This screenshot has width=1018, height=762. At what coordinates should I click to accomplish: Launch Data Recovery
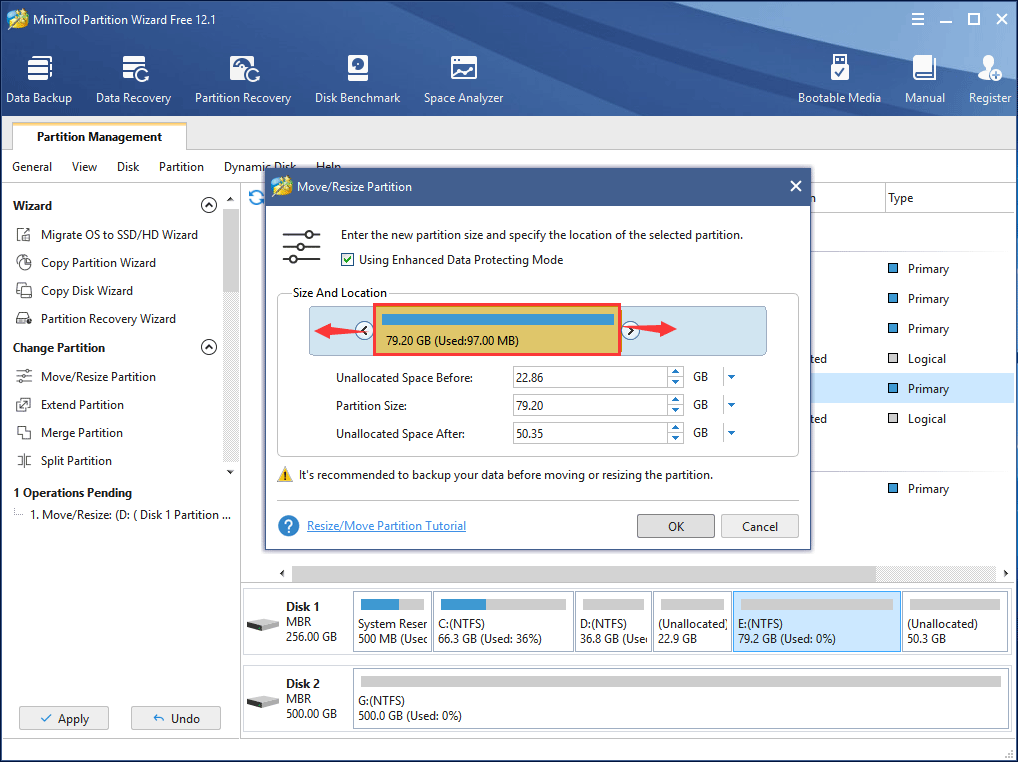tap(133, 75)
